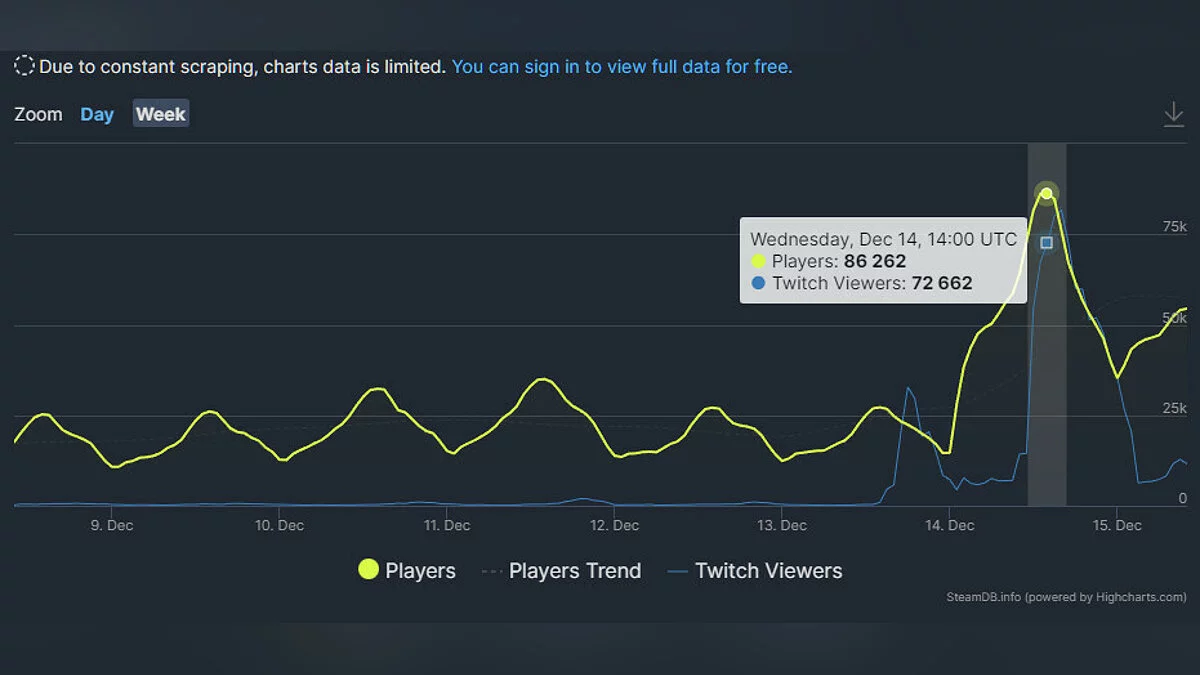
Task: Click the 9. Dec date axis label
Action: click(x=112, y=525)
